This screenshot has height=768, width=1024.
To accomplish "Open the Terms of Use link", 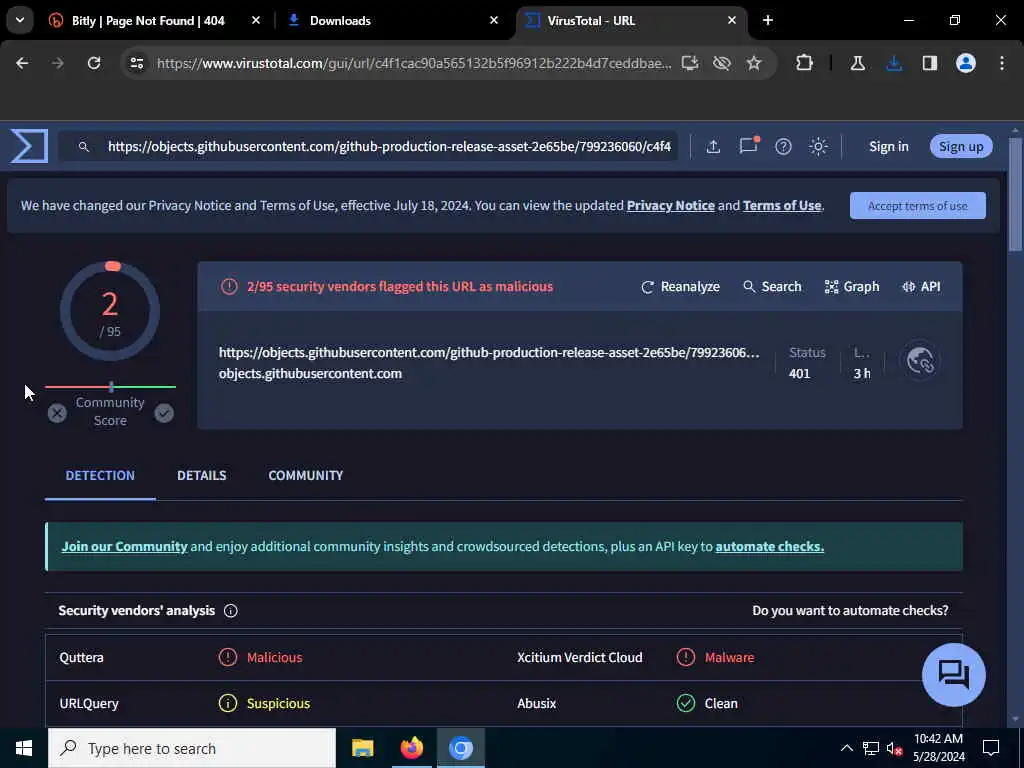I will point(782,206).
